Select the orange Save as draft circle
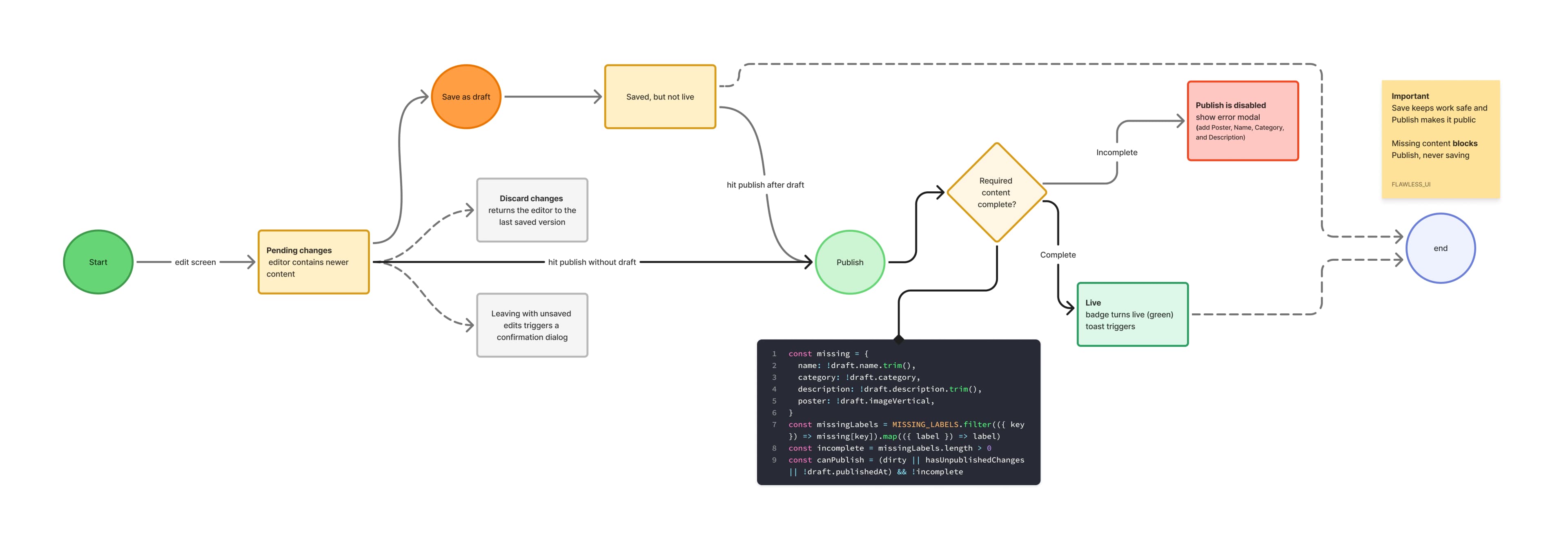This screenshot has height=552, width=1568. [465, 97]
